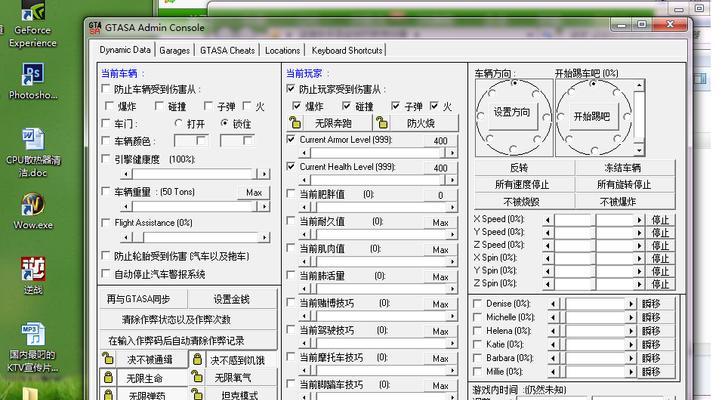Select the 打开 door radio button

click(179, 123)
